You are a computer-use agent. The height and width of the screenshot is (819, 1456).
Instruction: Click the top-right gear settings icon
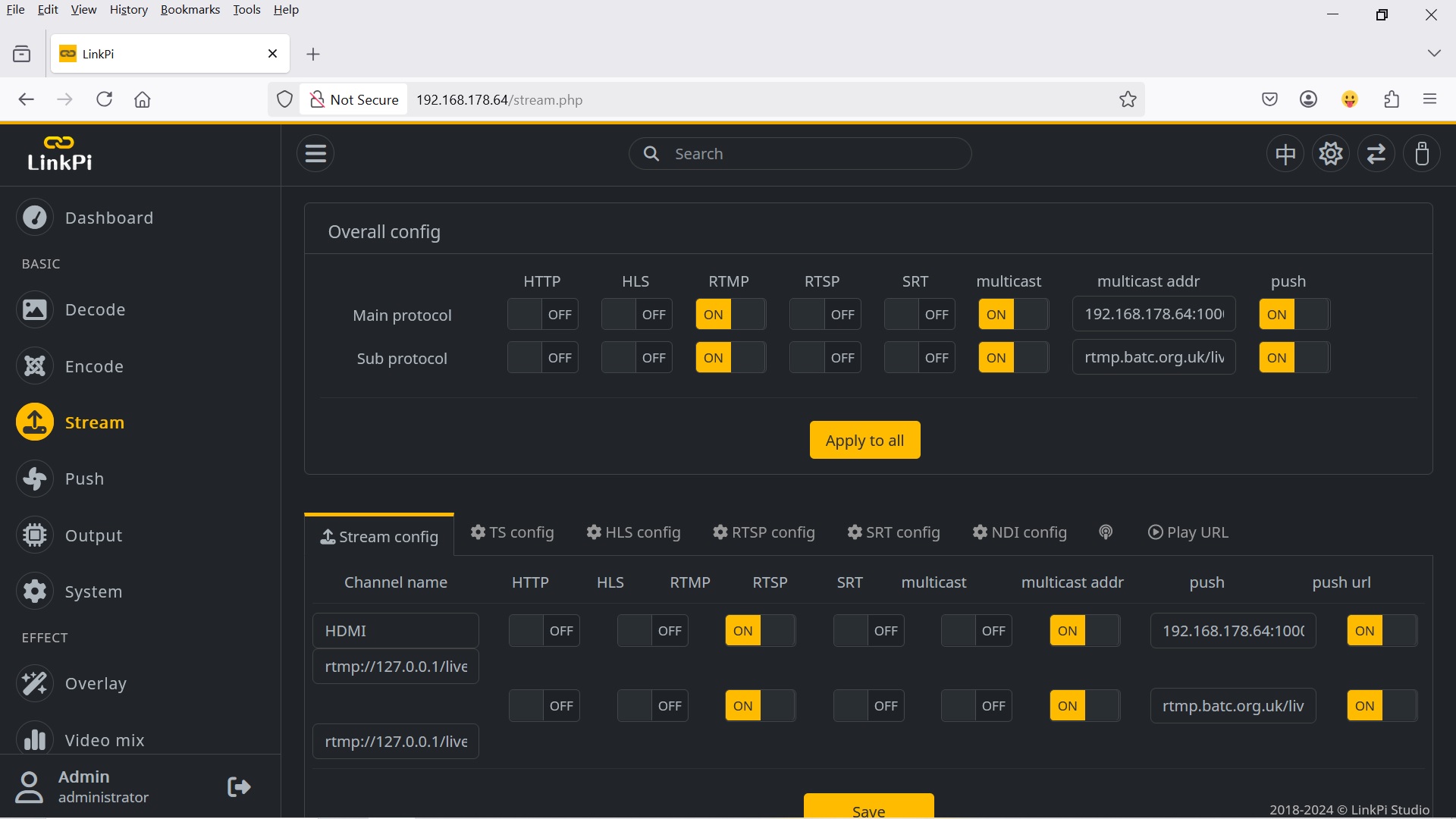pyautogui.click(x=1331, y=154)
